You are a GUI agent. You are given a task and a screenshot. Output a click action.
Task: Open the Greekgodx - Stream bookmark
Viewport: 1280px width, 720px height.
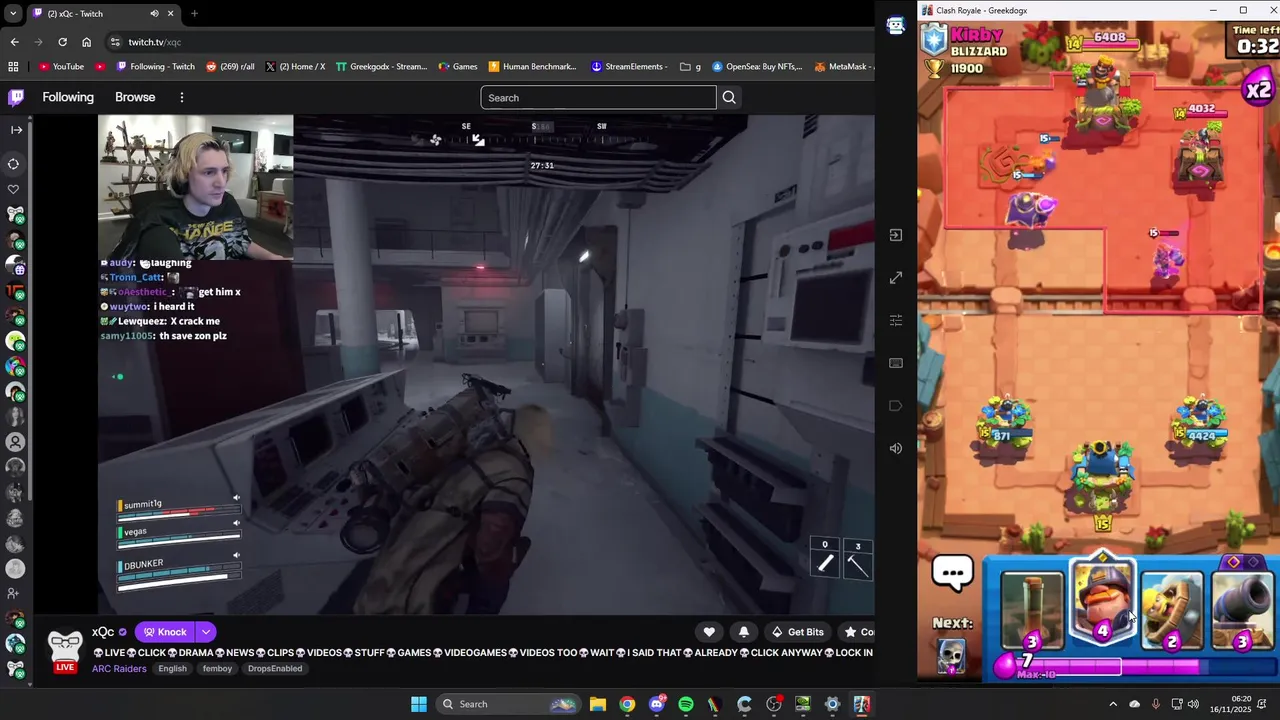381,67
